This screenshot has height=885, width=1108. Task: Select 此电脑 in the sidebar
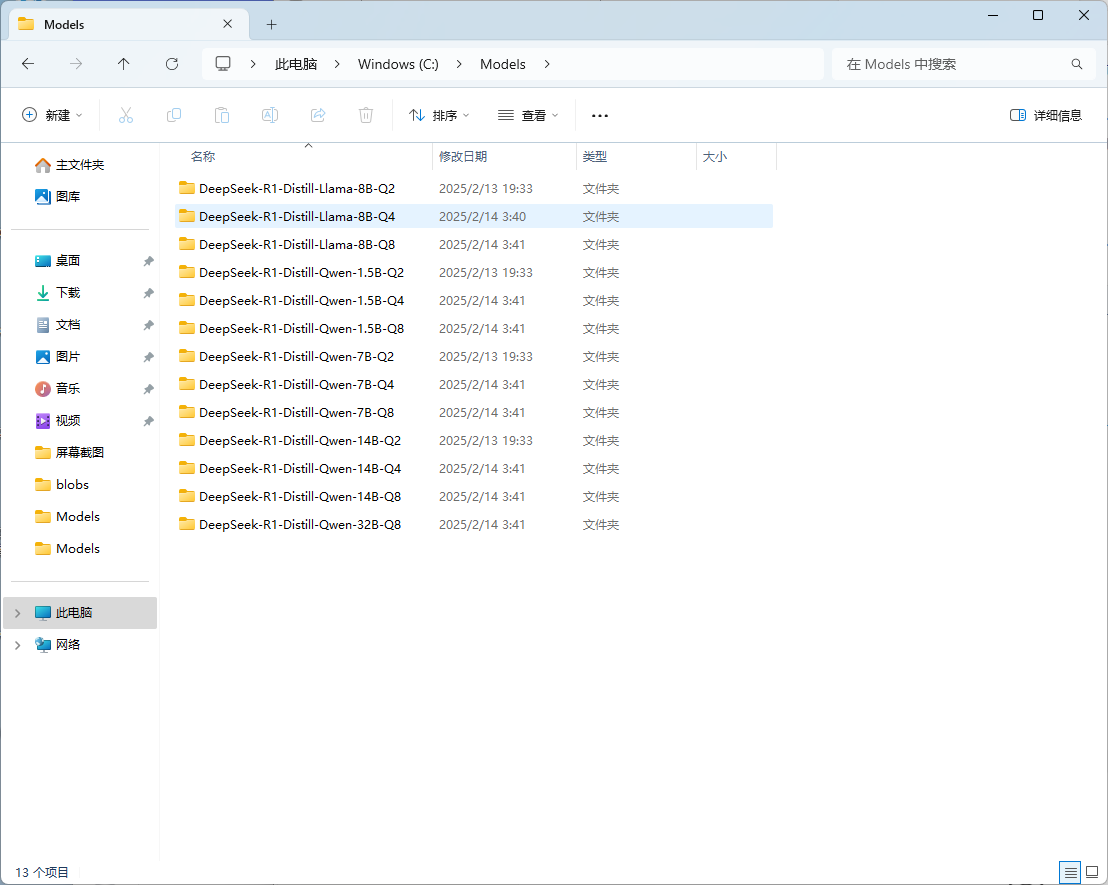tap(81, 613)
